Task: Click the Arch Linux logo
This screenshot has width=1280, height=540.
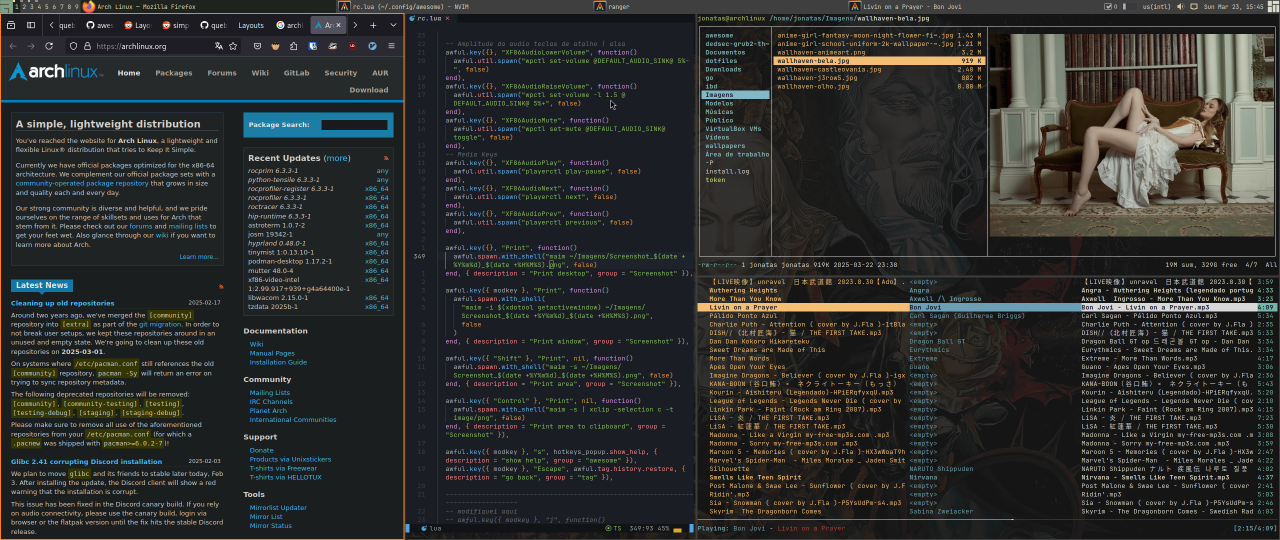Action: 56,72
